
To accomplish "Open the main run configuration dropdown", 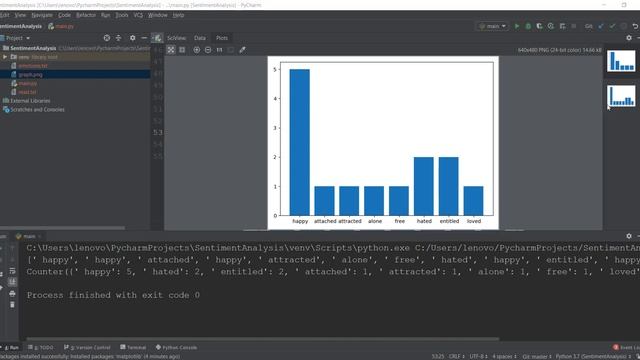I will (492, 26).
